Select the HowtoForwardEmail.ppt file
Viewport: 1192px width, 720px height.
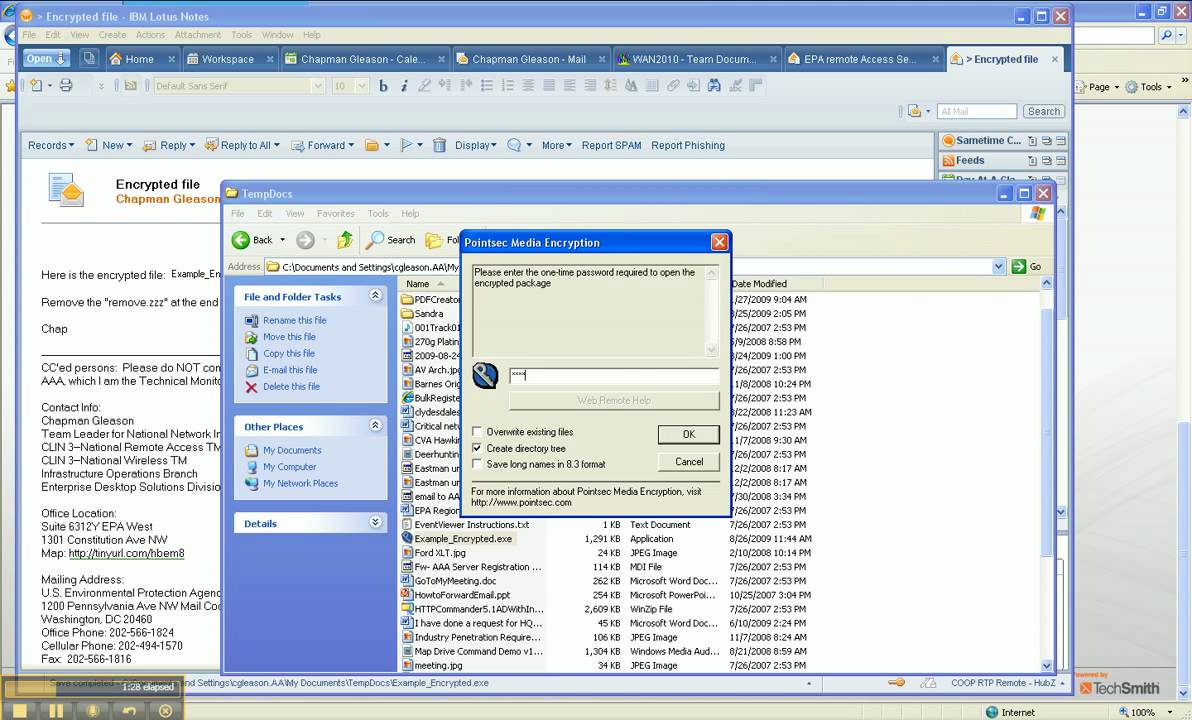(x=462, y=595)
